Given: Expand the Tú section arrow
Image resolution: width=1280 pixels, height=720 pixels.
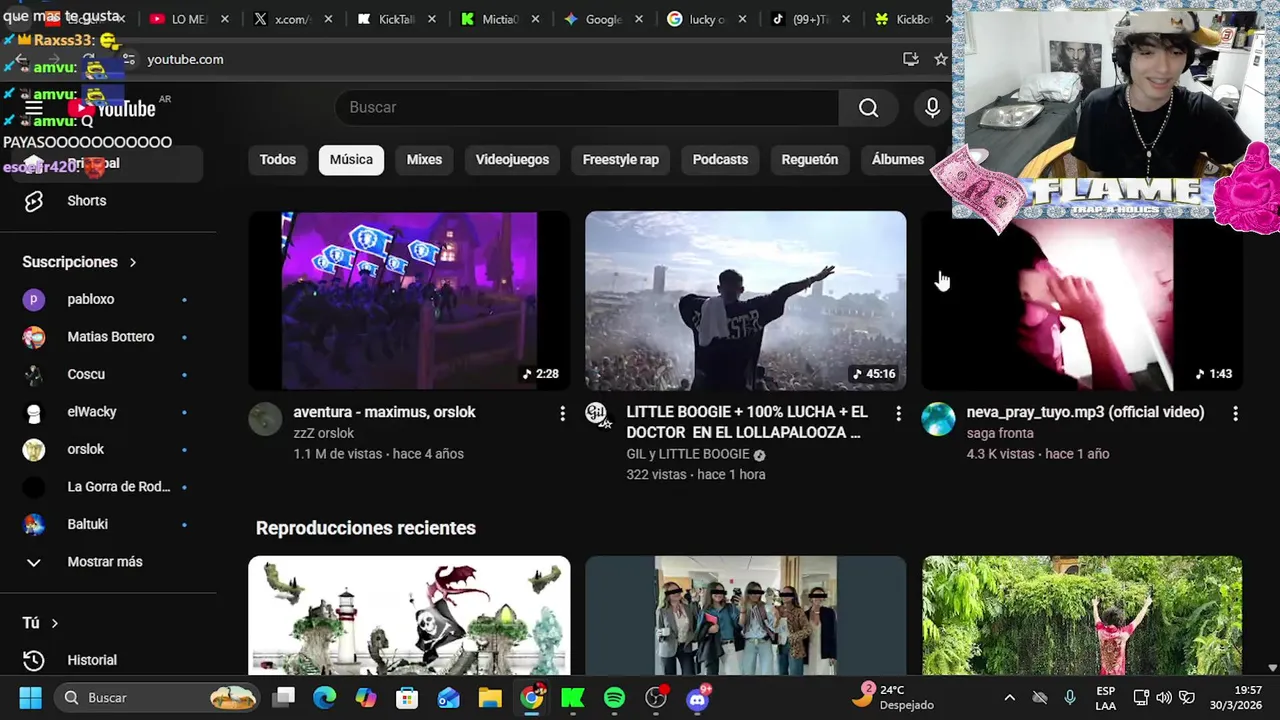Looking at the screenshot, I should (54, 623).
